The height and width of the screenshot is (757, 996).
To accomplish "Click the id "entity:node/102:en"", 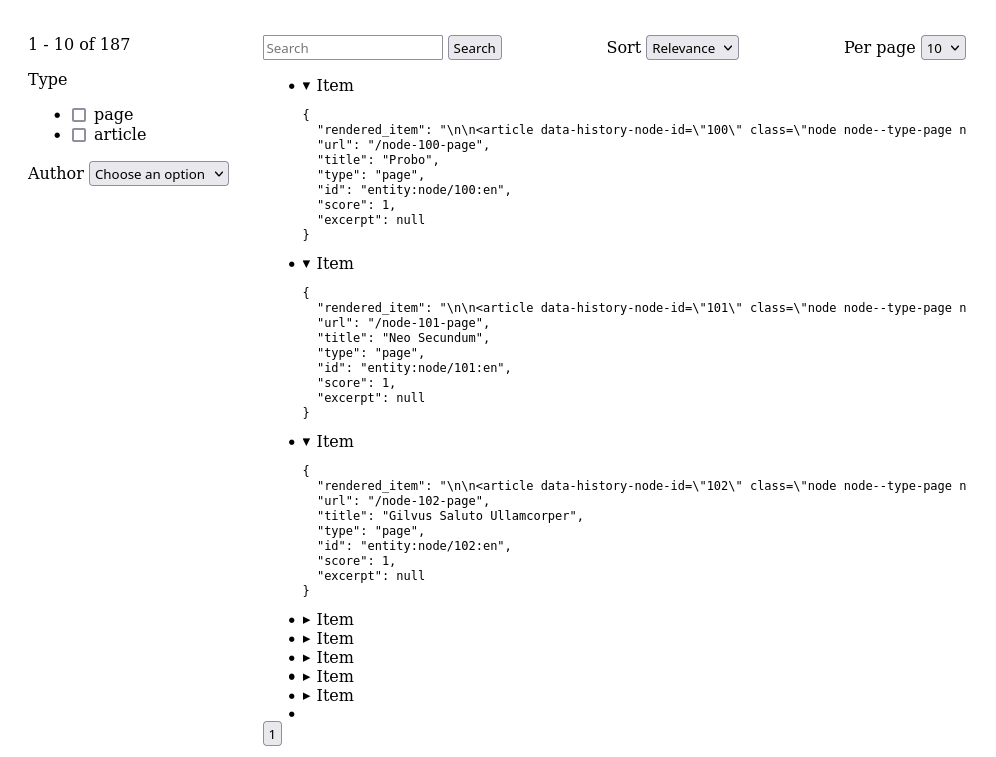I will [435, 546].
